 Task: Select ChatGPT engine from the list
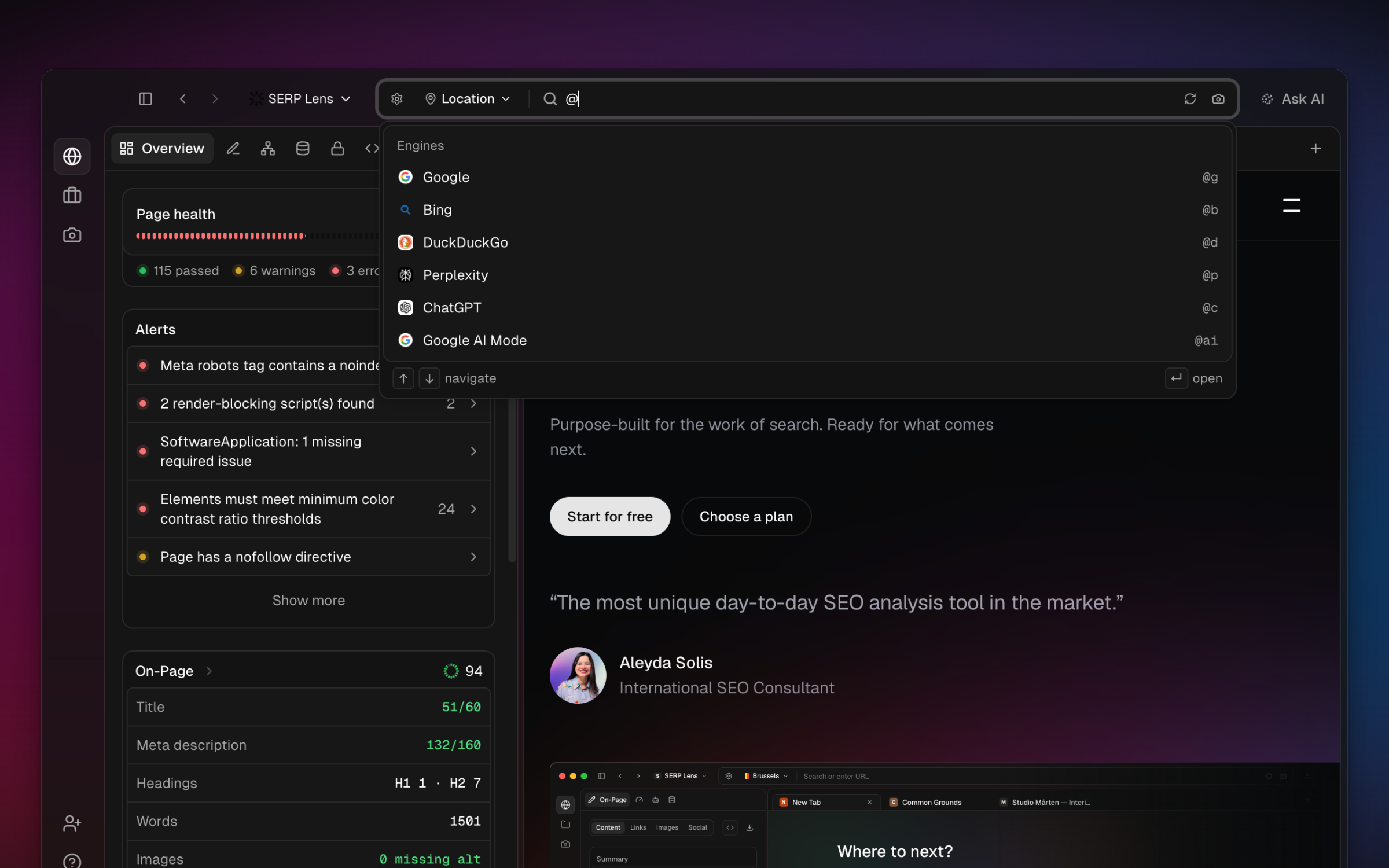coord(807,308)
